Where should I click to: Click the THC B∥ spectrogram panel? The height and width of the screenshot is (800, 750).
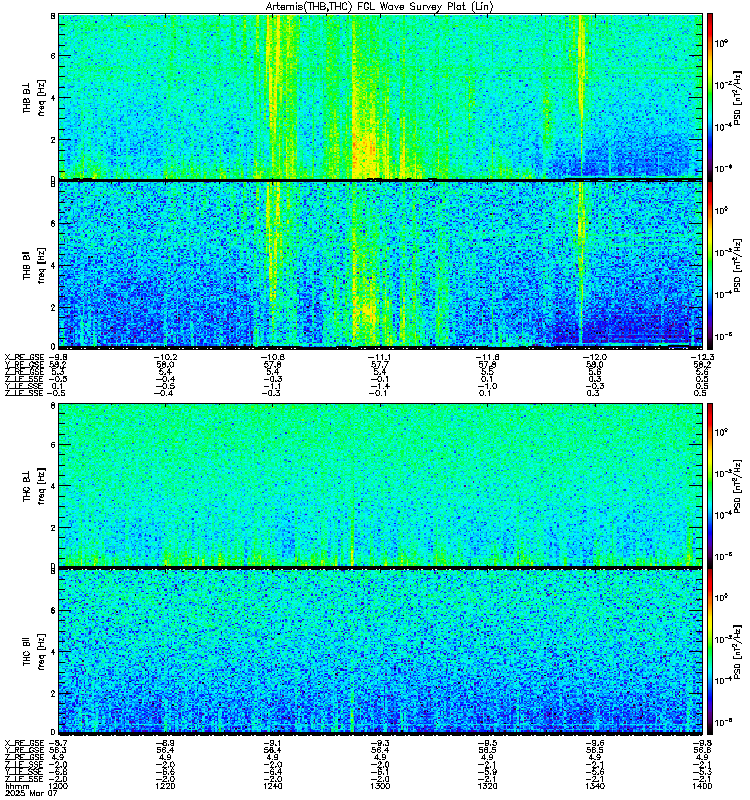click(381, 651)
